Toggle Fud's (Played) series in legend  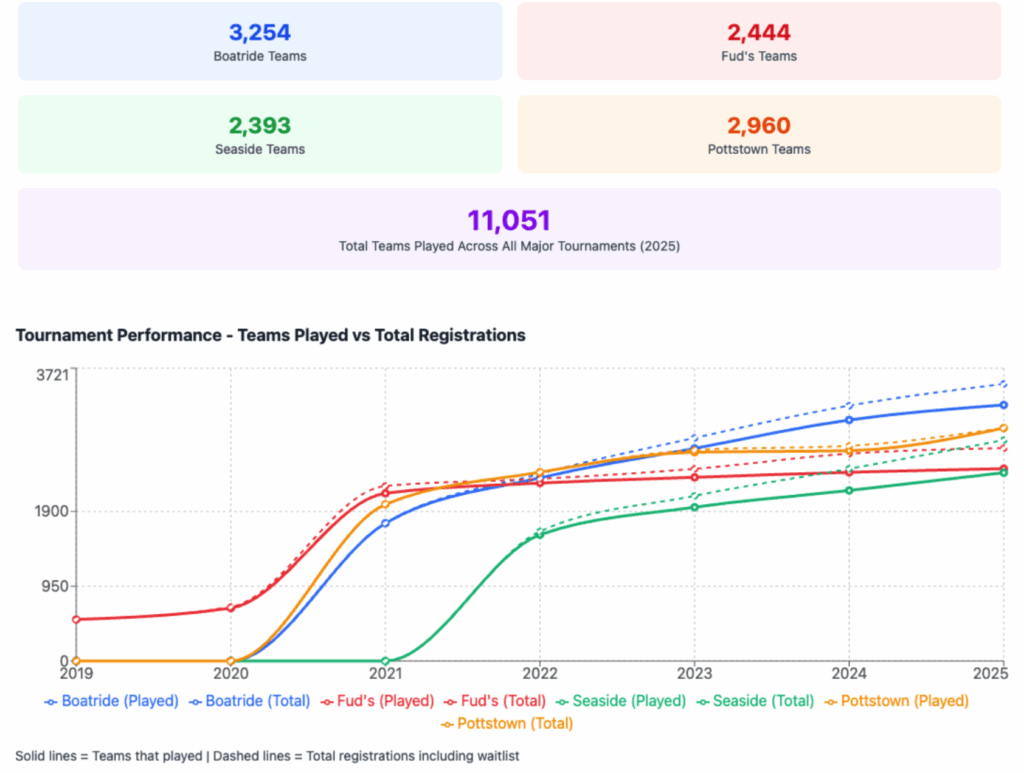click(x=379, y=701)
